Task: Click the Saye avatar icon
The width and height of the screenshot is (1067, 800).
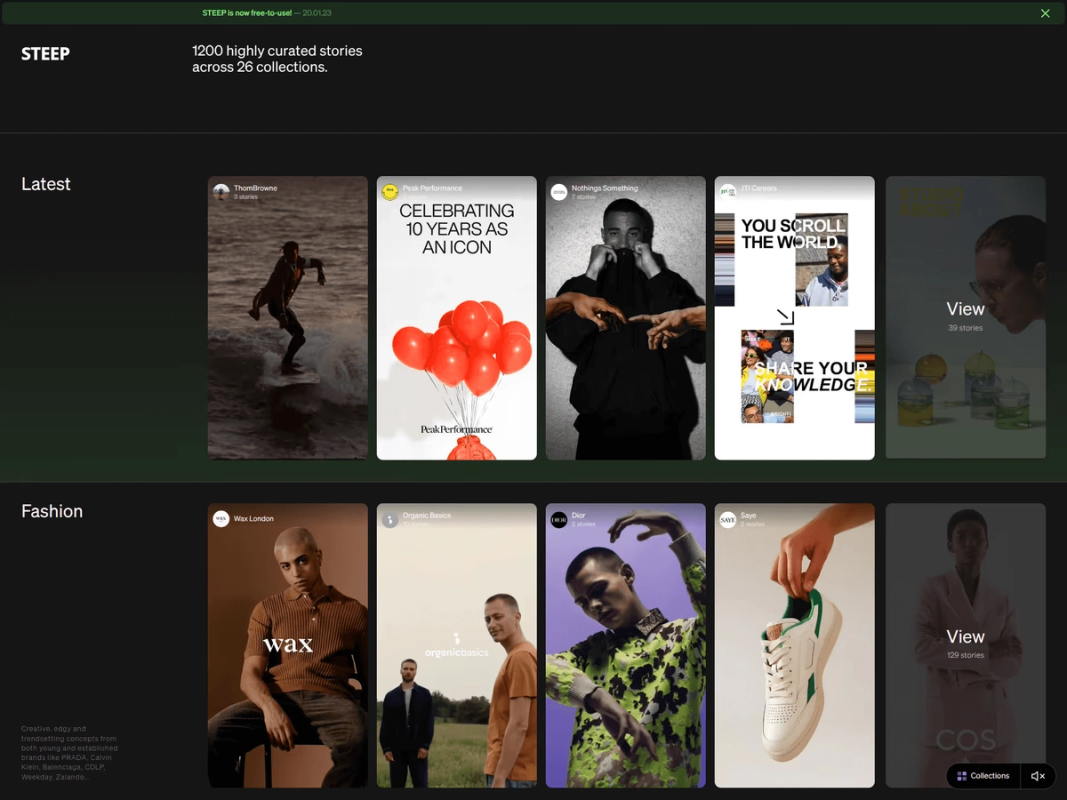Action: [727, 519]
